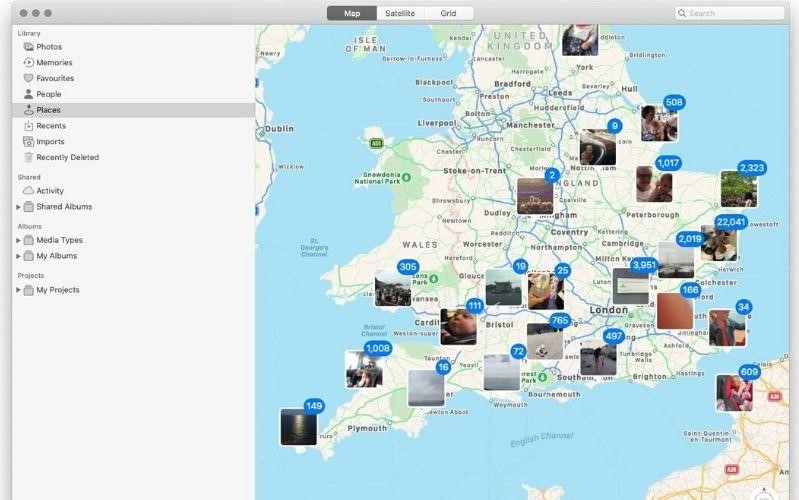
Task: Open the photo cluster labeled 1,017
Action: pos(654,183)
